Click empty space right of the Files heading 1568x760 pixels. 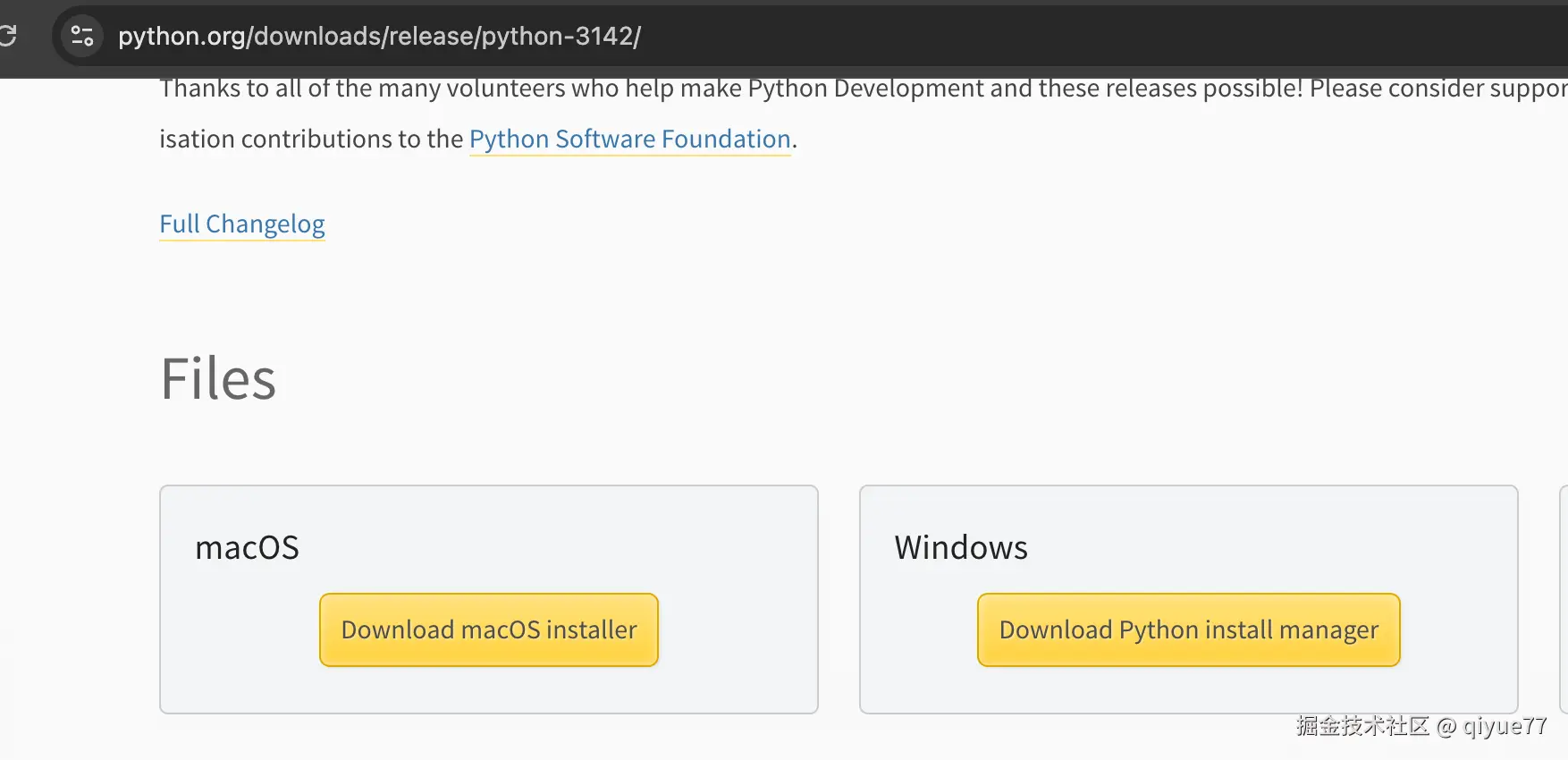[x=805, y=378]
